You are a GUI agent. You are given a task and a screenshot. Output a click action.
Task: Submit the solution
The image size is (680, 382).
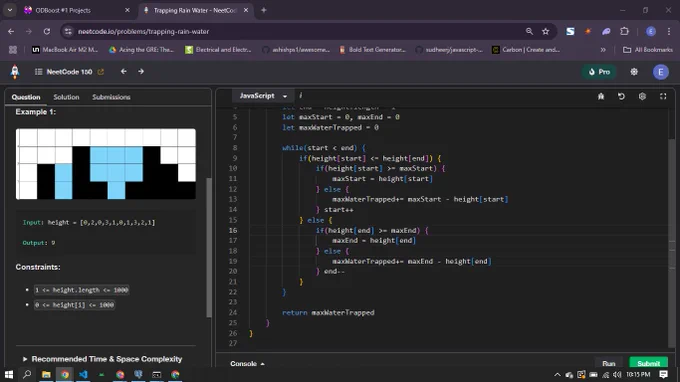tap(648, 363)
